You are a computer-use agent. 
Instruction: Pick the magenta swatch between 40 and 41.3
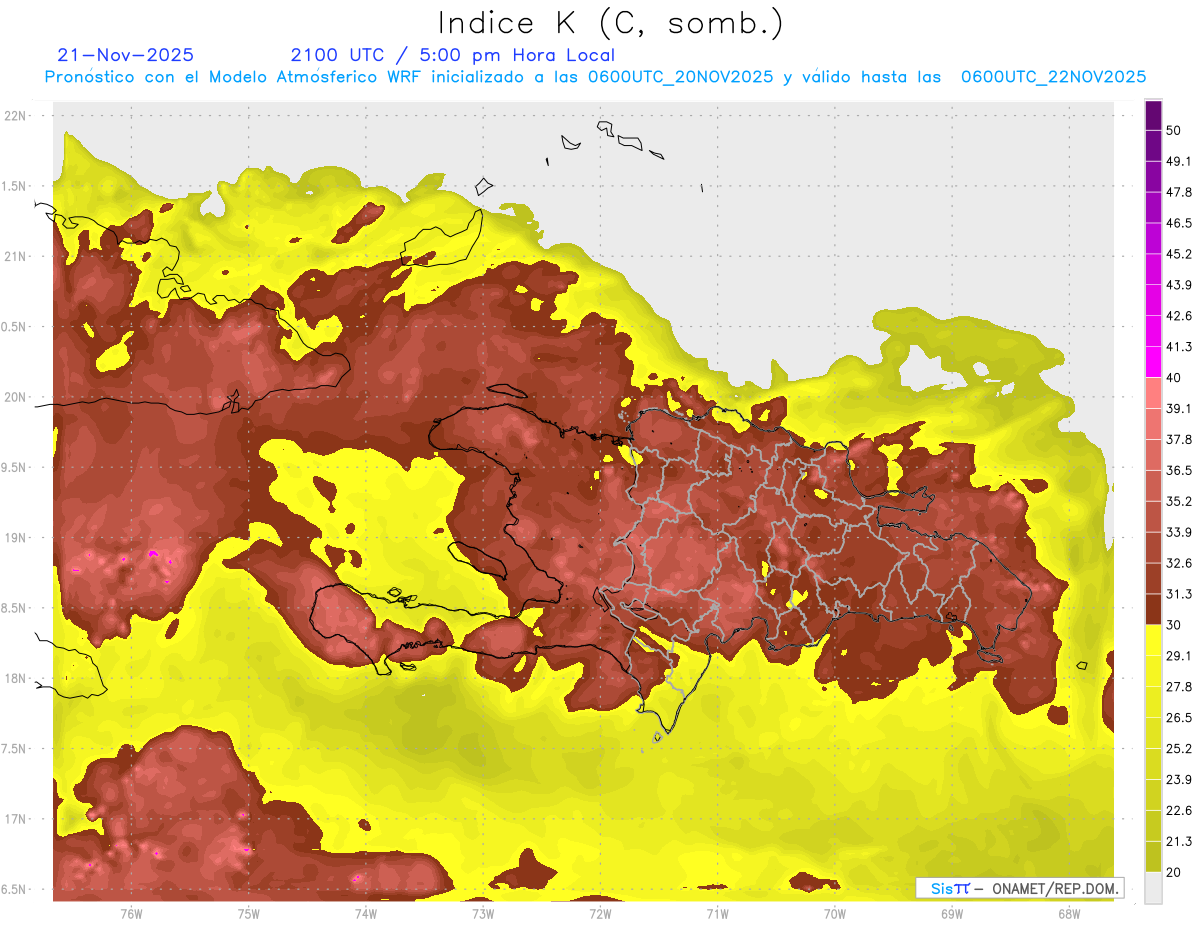pyautogui.click(x=1153, y=362)
